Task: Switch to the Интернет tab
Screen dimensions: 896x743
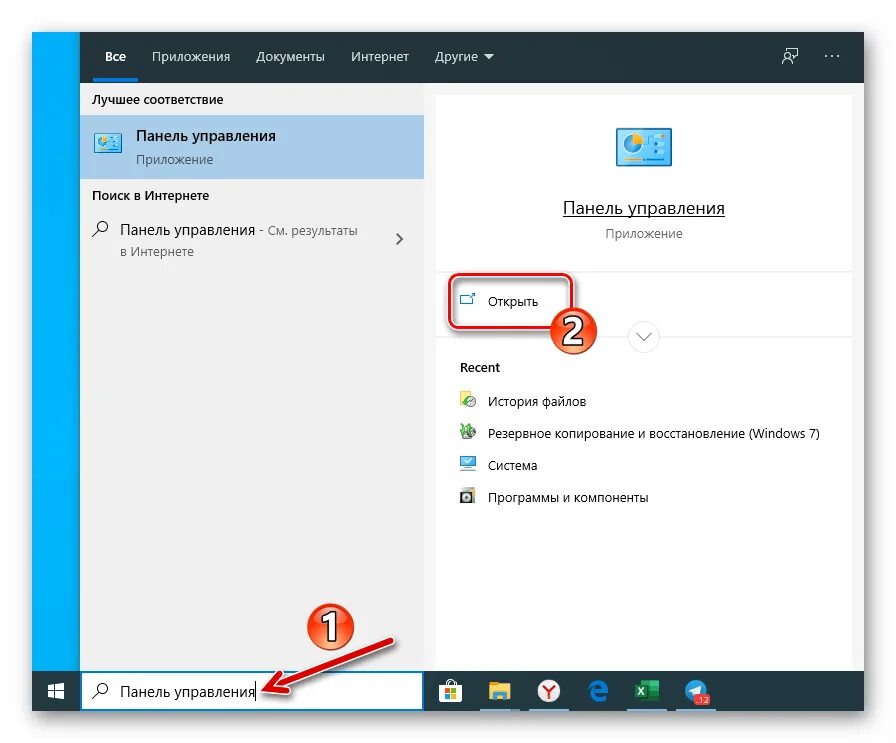Action: pyautogui.click(x=379, y=57)
